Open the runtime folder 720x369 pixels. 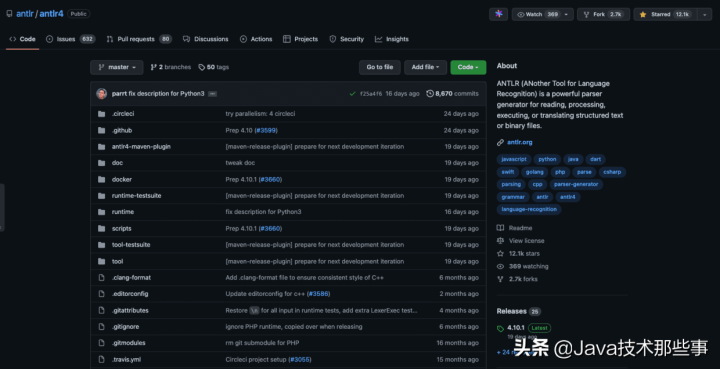(123, 212)
